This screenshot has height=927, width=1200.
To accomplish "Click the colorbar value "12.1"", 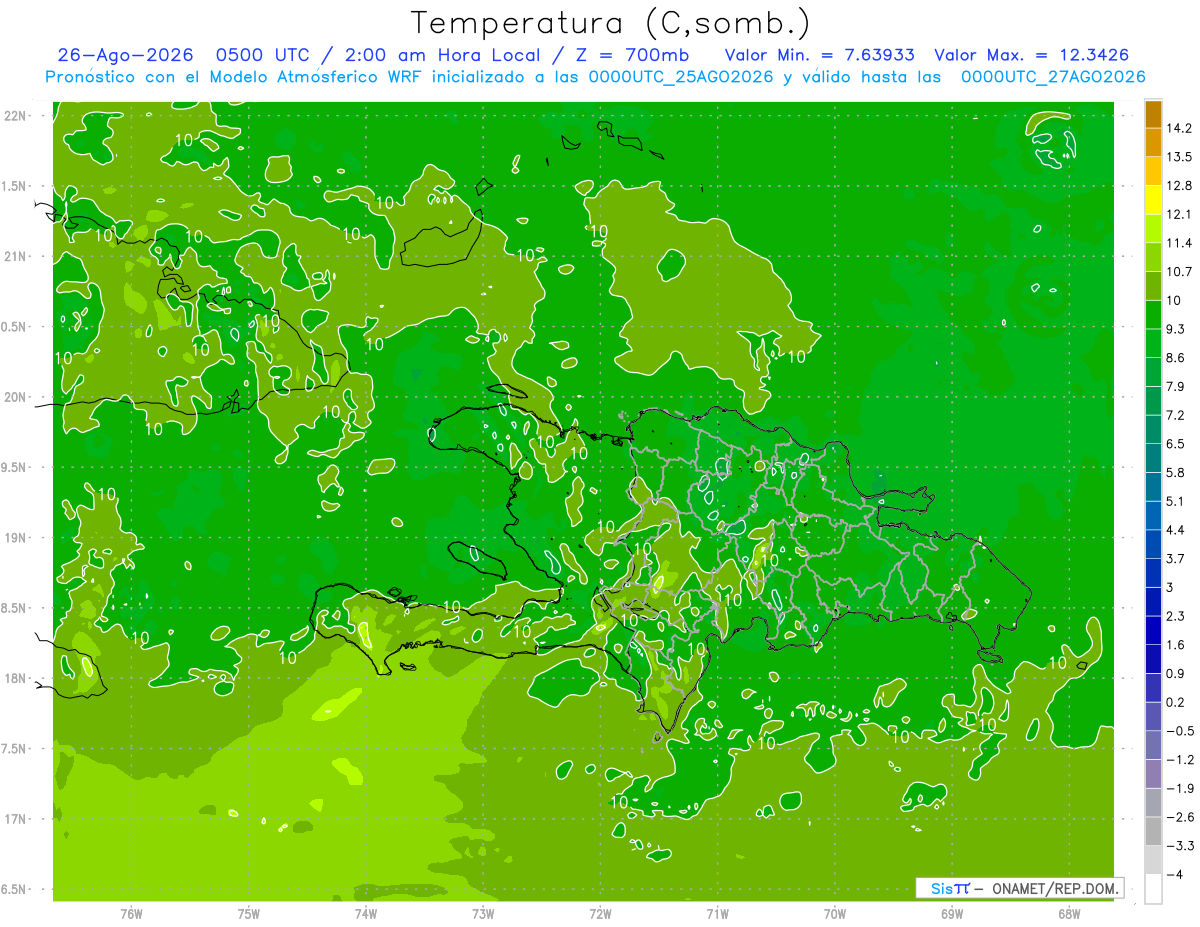I will pyautogui.click(x=1180, y=215).
